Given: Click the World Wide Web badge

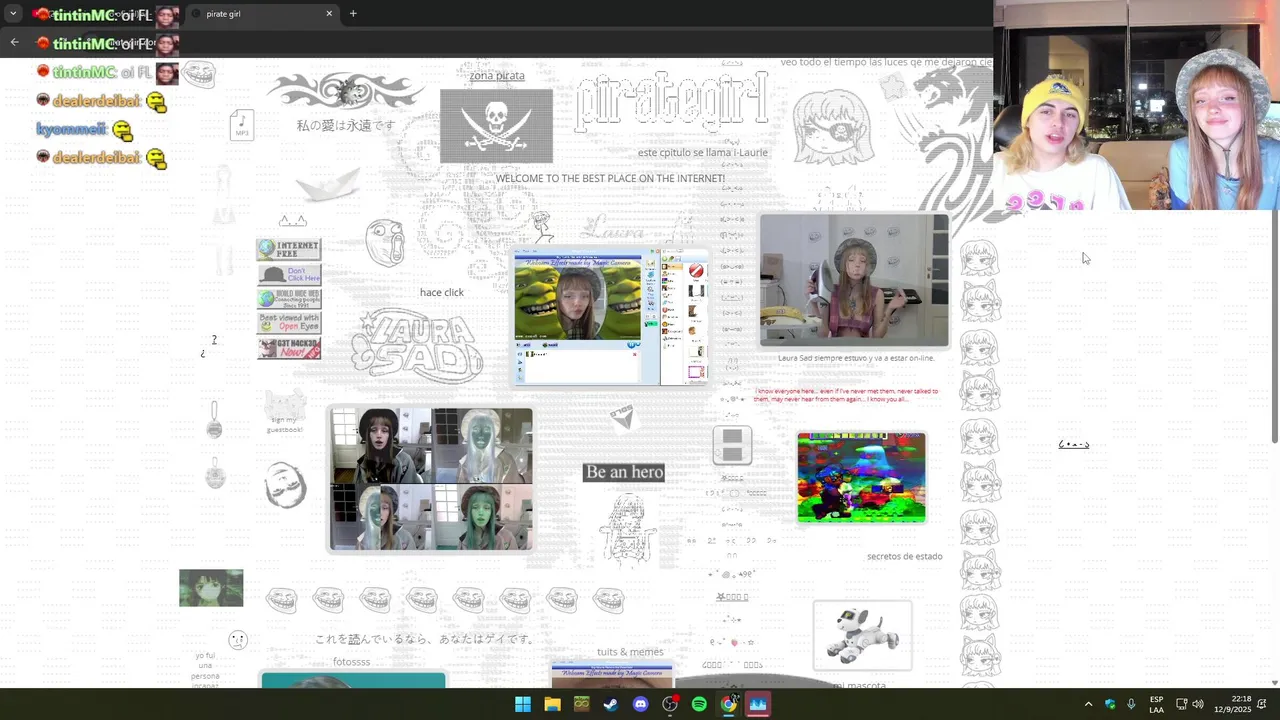Looking at the screenshot, I should point(289,298).
